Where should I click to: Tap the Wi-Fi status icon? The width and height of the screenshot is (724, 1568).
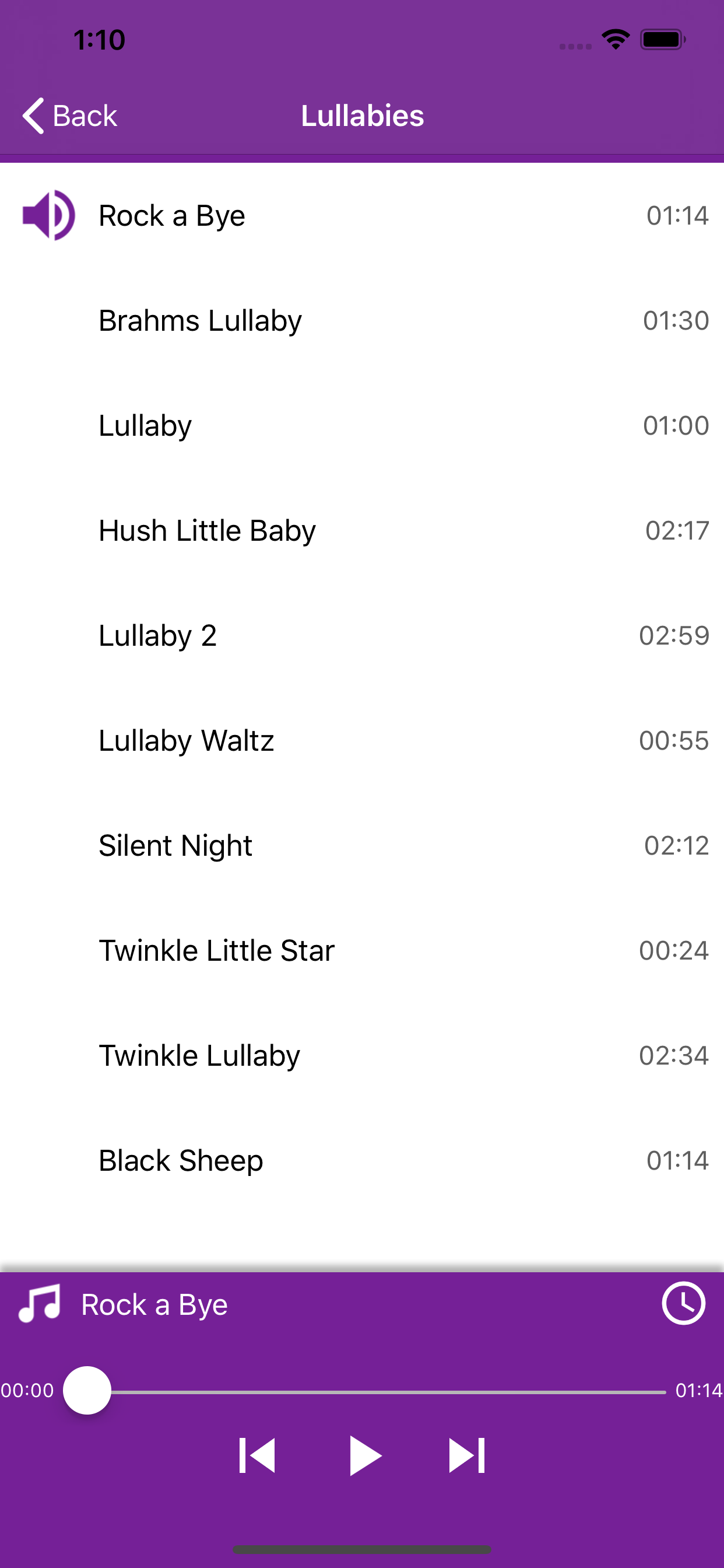point(615,40)
